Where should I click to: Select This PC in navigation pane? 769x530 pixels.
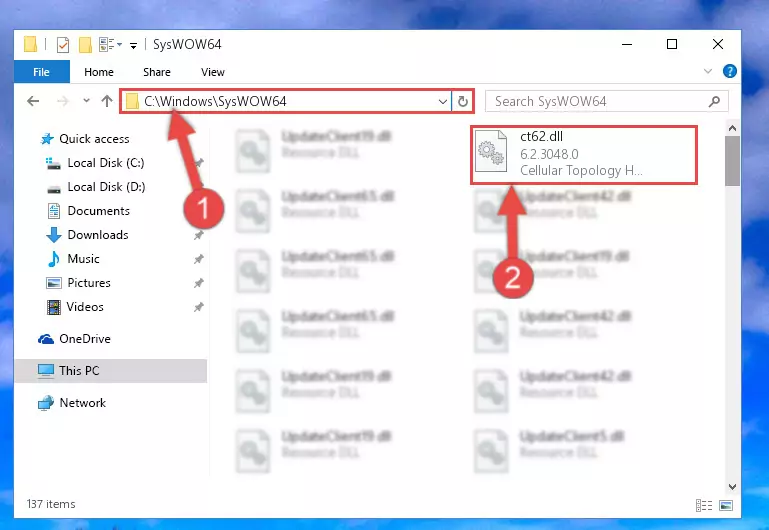[111, 371]
